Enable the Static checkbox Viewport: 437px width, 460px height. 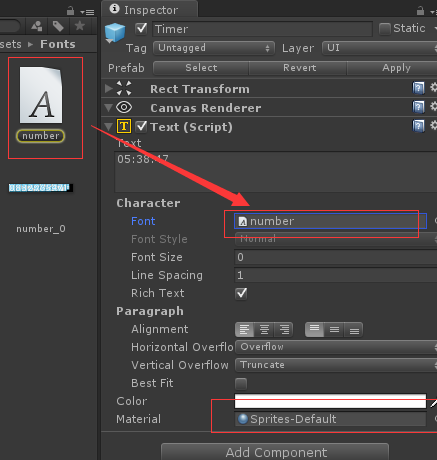[384, 29]
